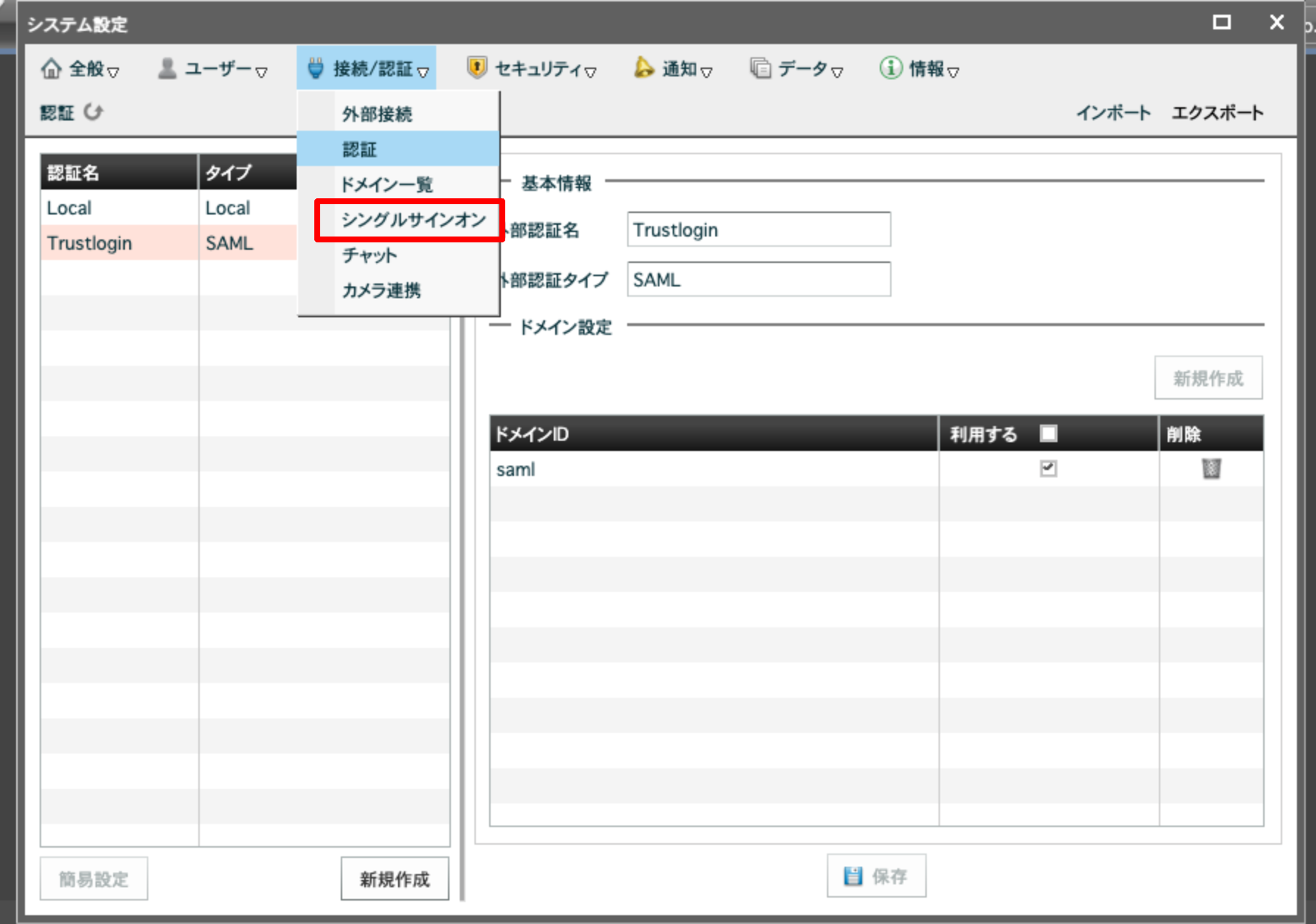Click the user silhouette icon for ユーザー
The height and width of the screenshot is (924, 1316).
tap(167, 69)
